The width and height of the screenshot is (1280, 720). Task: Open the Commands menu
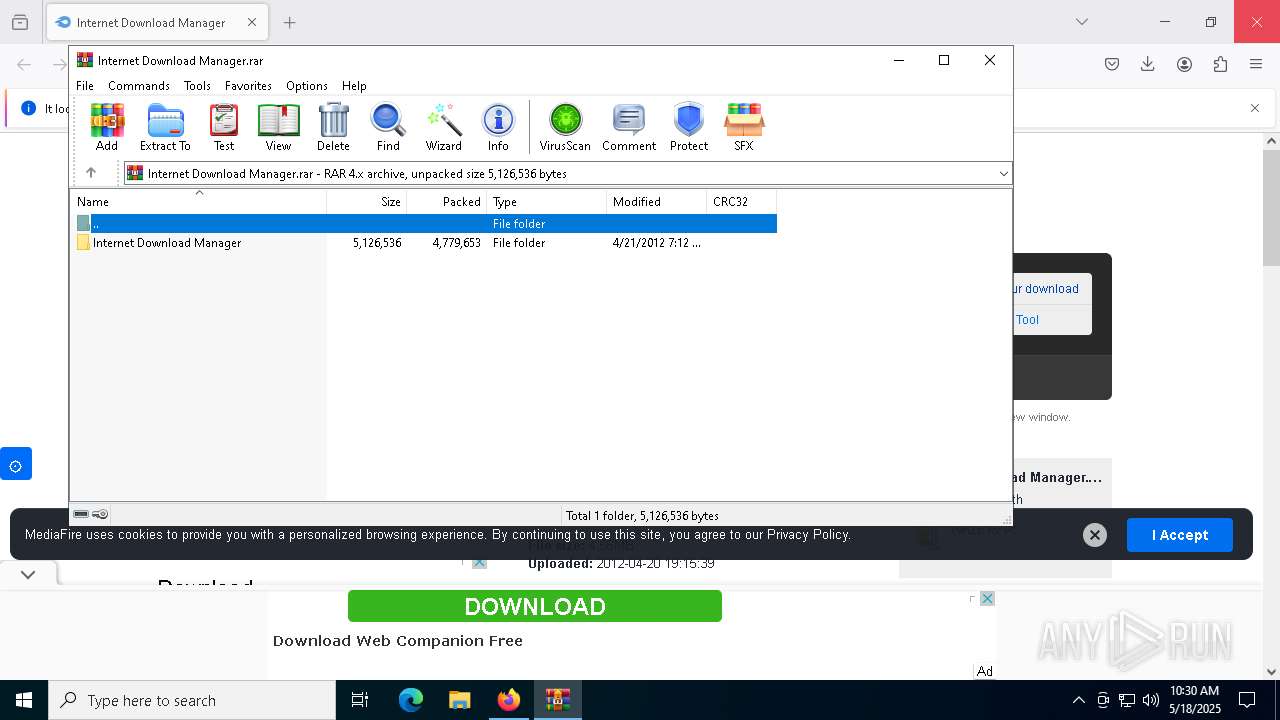(x=139, y=86)
